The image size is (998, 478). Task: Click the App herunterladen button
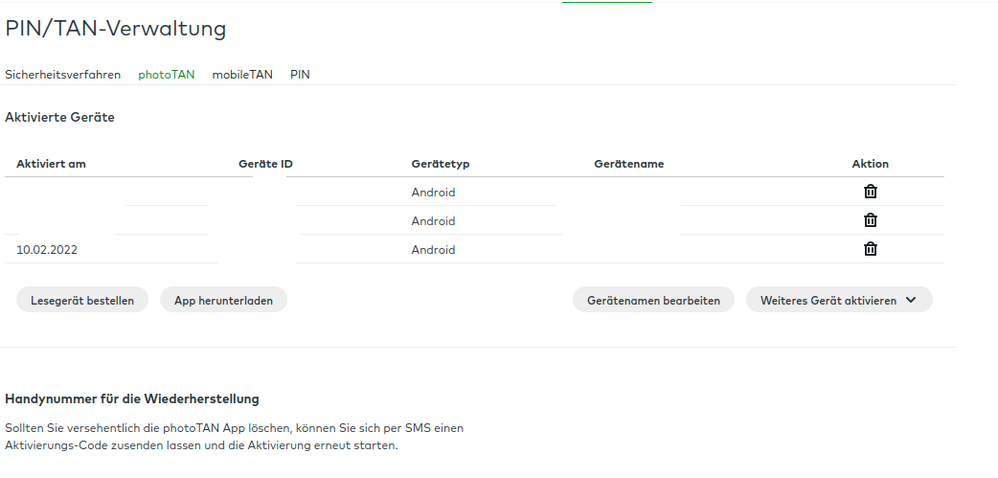point(223,300)
